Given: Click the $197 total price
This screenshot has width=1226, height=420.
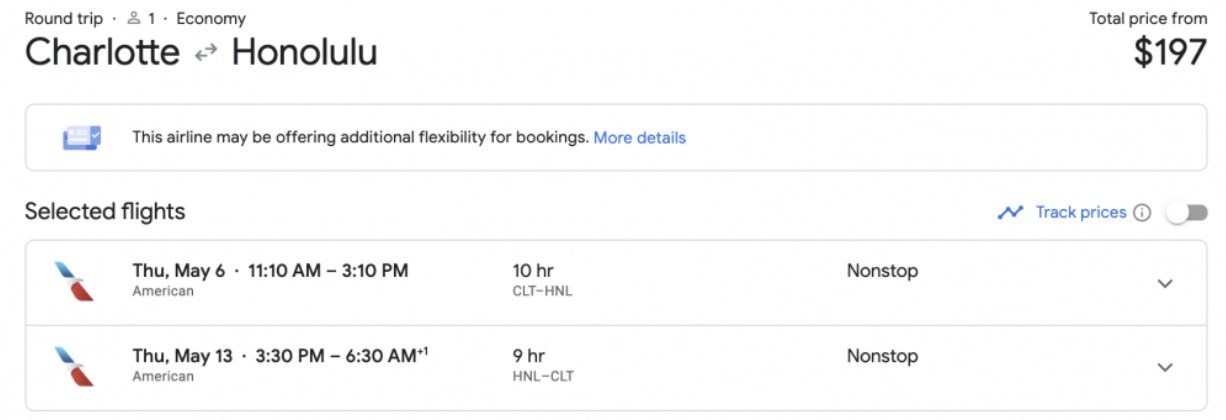Looking at the screenshot, I should 1170,53.
